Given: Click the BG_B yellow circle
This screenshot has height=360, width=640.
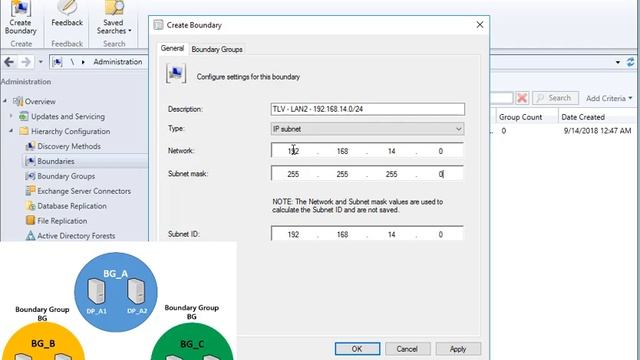Looking at the screenshot, I should [x=43, y=341].
